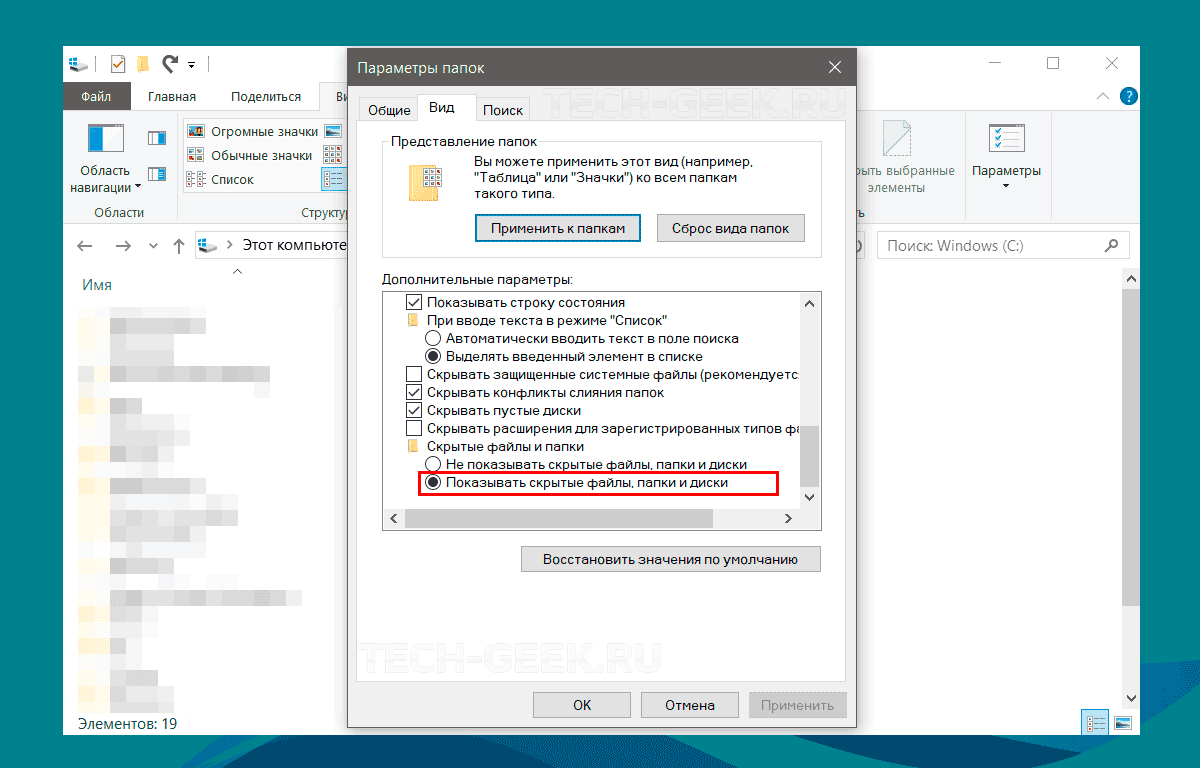Click the "Применить" button at the dialog bottom
This screenshot has width=1200, height=768.
798,705
